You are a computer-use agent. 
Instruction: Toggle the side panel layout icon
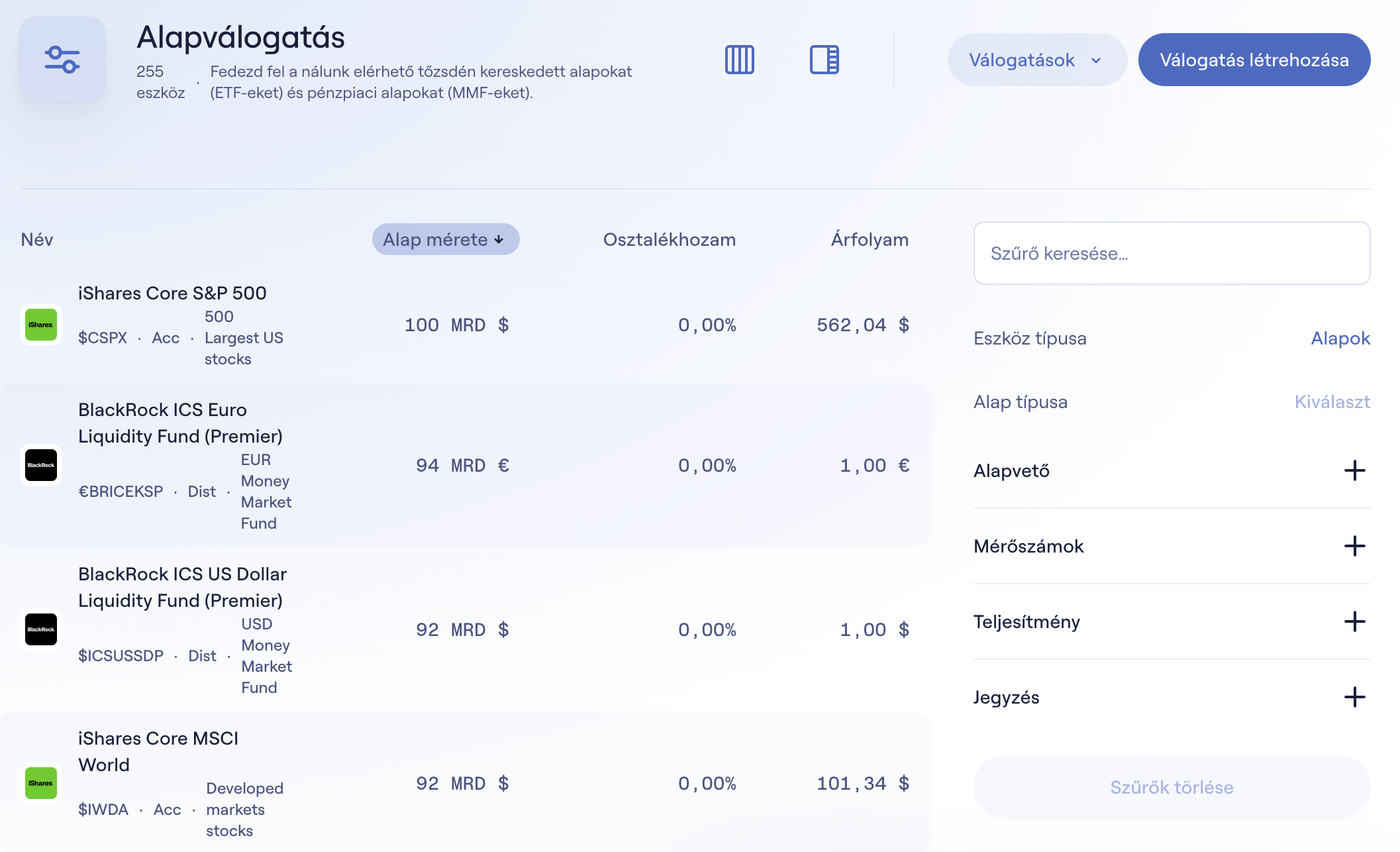(824, 60)
